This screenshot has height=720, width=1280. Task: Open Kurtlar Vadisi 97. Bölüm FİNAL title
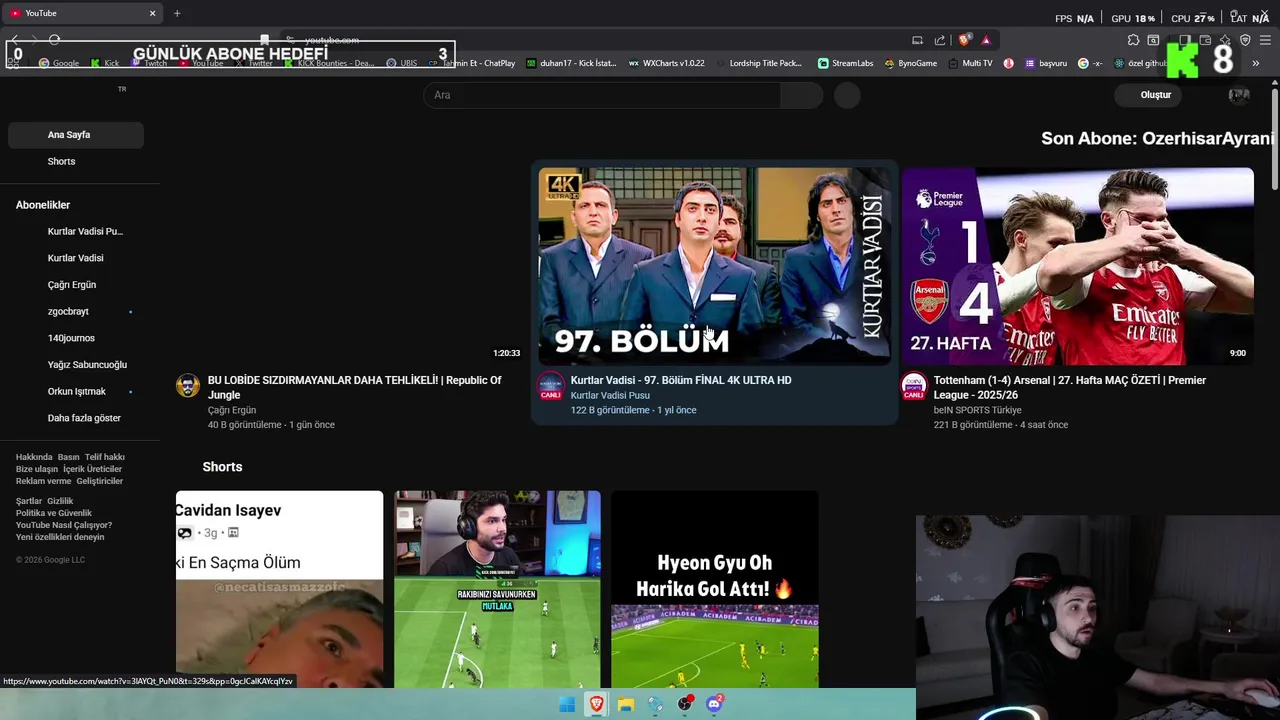tap(681, 380)
